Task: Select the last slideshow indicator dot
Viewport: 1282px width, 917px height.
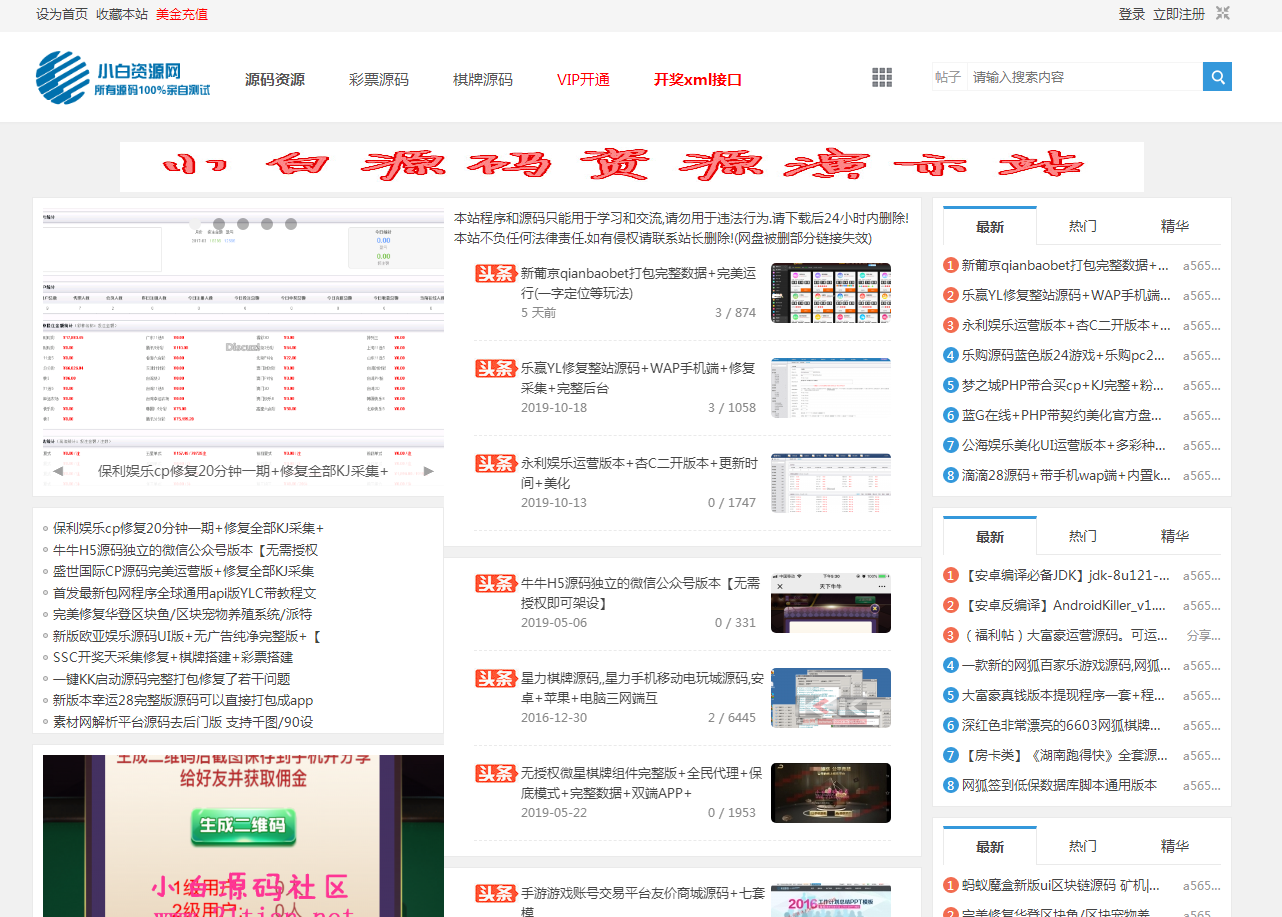Action: point(291,224)
